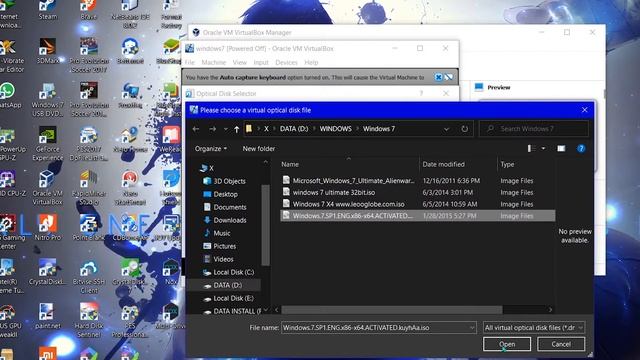Screen dimensions: 640x360
Task: Click the horizontal scrollbar right arrow
Action: coord(550,310)
